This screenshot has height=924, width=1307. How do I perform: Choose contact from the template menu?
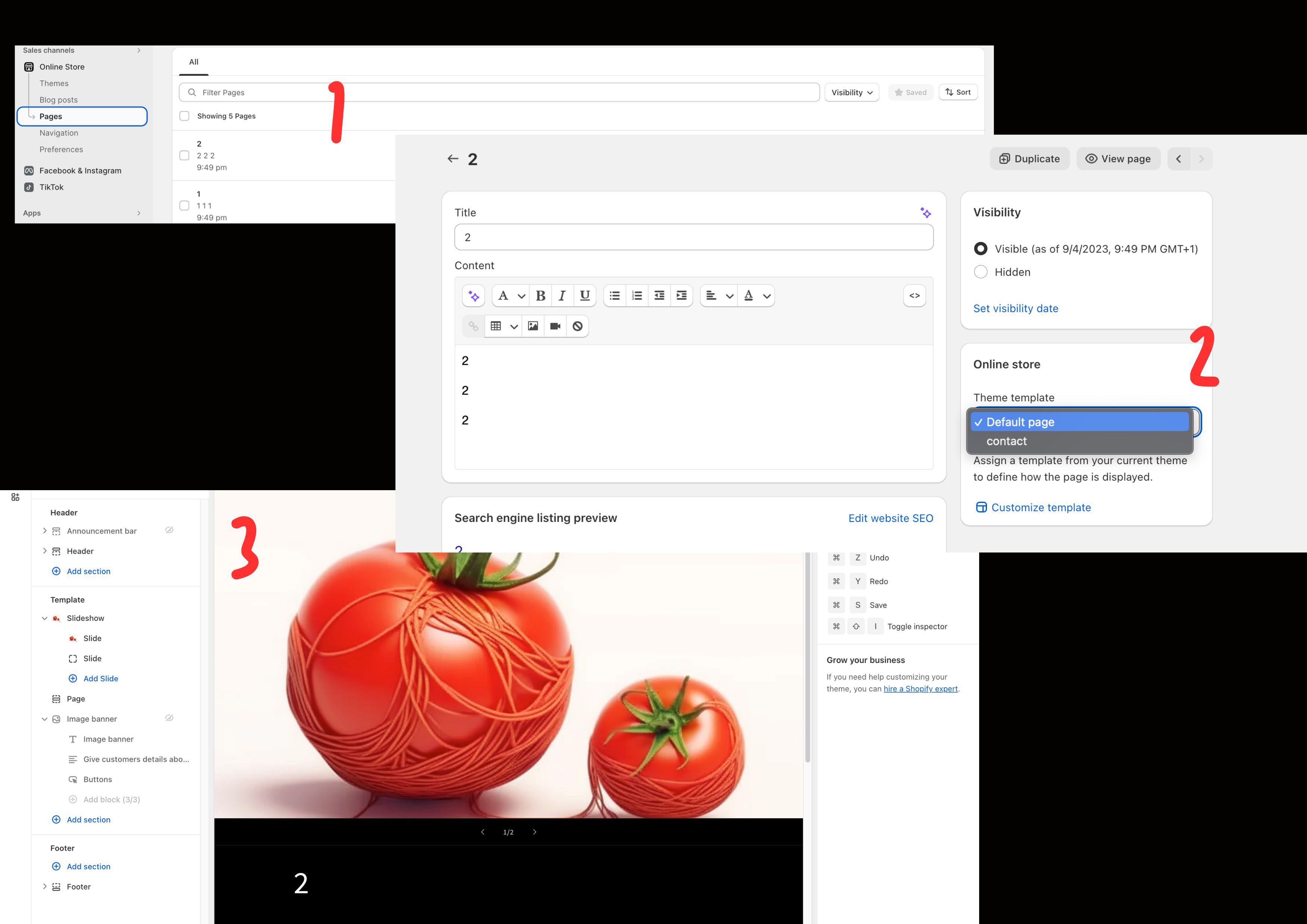coord(1006,441)
